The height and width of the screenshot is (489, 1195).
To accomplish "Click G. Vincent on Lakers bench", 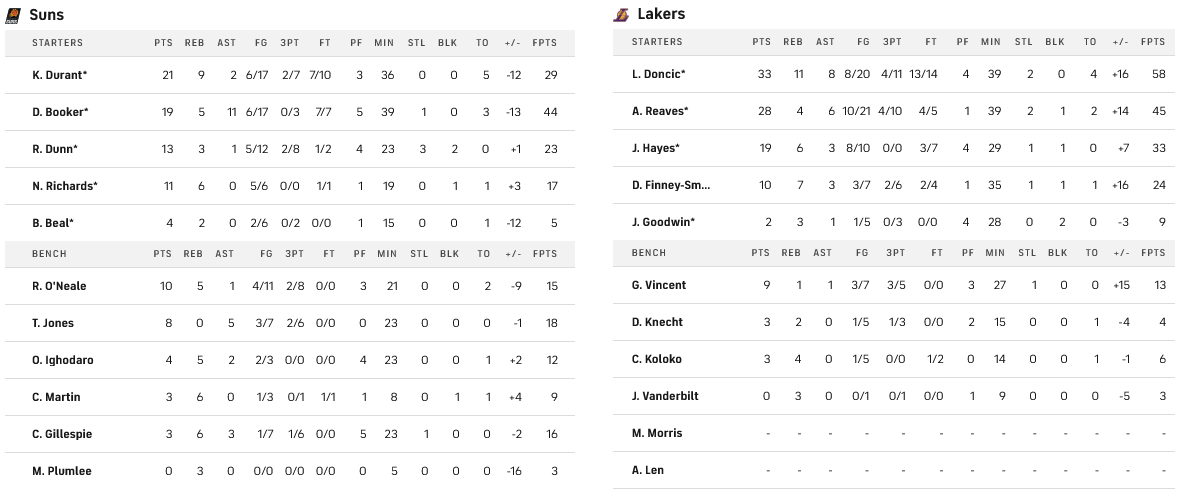I will 659,285.
